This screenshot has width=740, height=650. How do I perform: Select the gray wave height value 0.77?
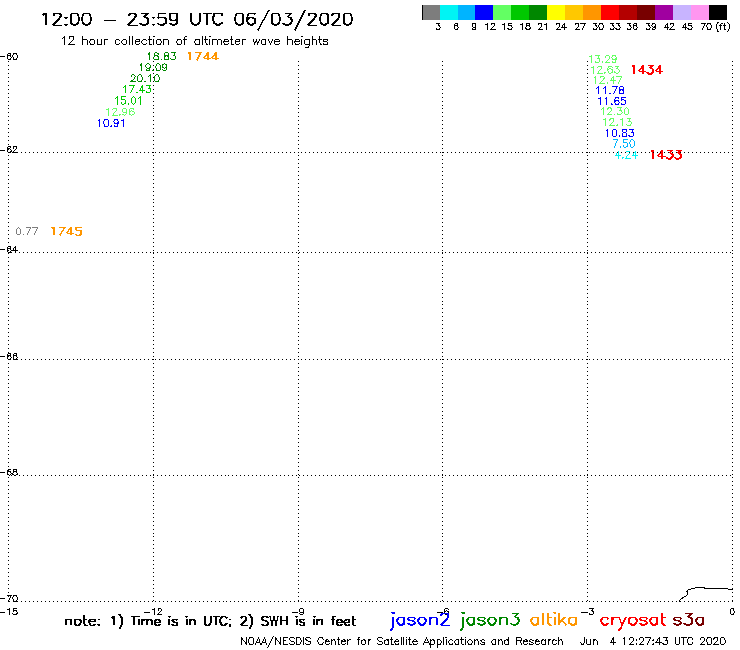tap(26, 231)
